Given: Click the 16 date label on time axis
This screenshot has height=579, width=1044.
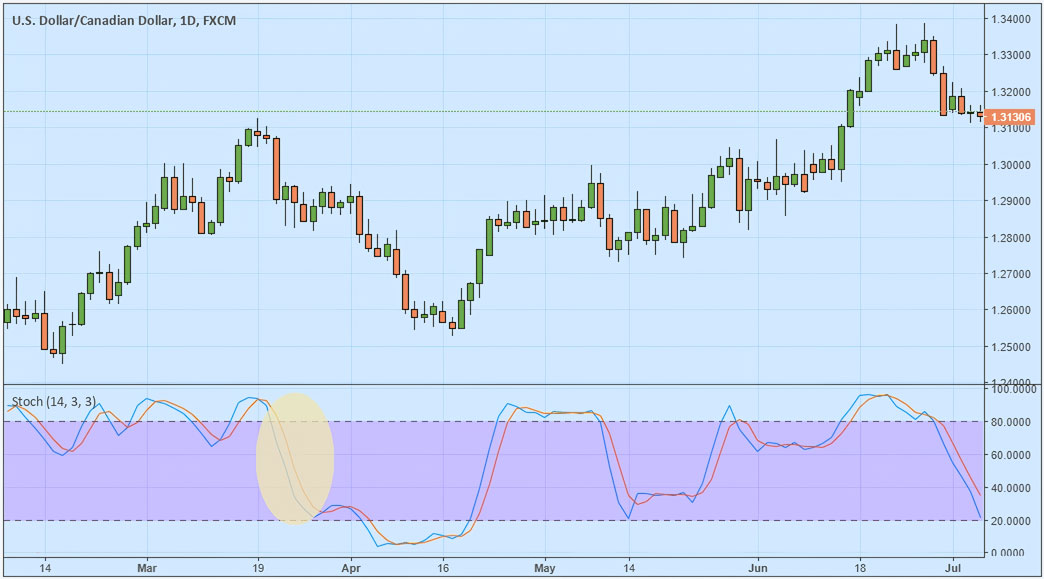Looking at the screenshot, I should (443, 568).
